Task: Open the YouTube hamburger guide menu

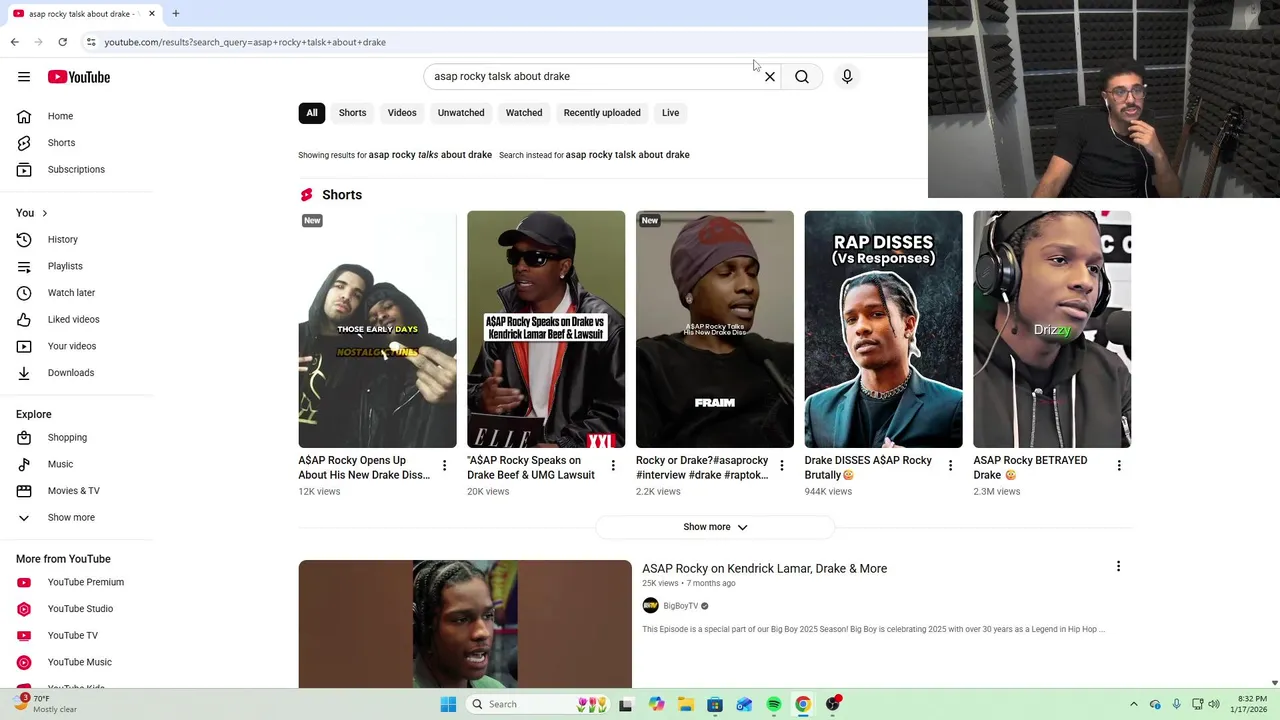Action: (x=24, y=77)
